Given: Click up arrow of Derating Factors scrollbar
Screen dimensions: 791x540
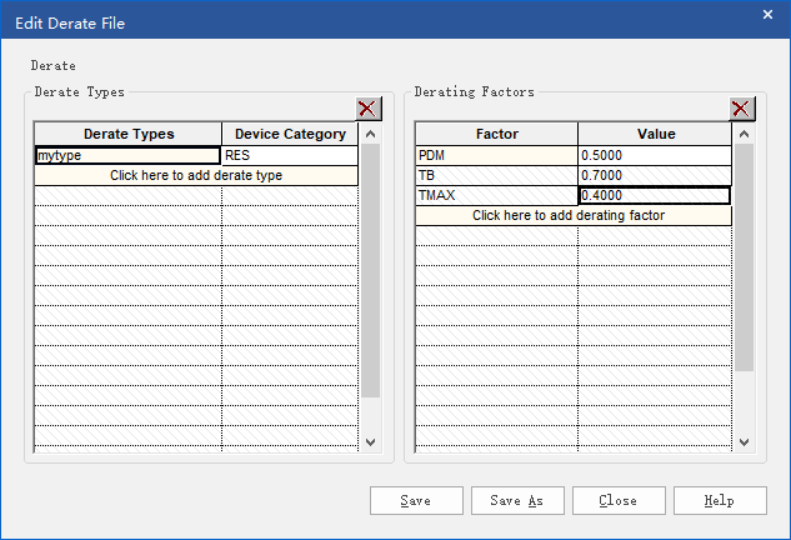Looking at the screenshot, I should point(744,134).
